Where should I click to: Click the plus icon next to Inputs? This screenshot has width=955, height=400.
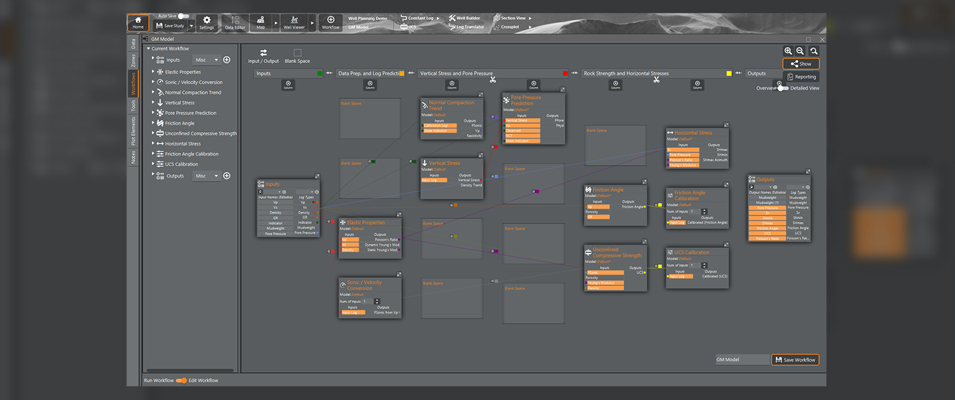pos(227,60)
